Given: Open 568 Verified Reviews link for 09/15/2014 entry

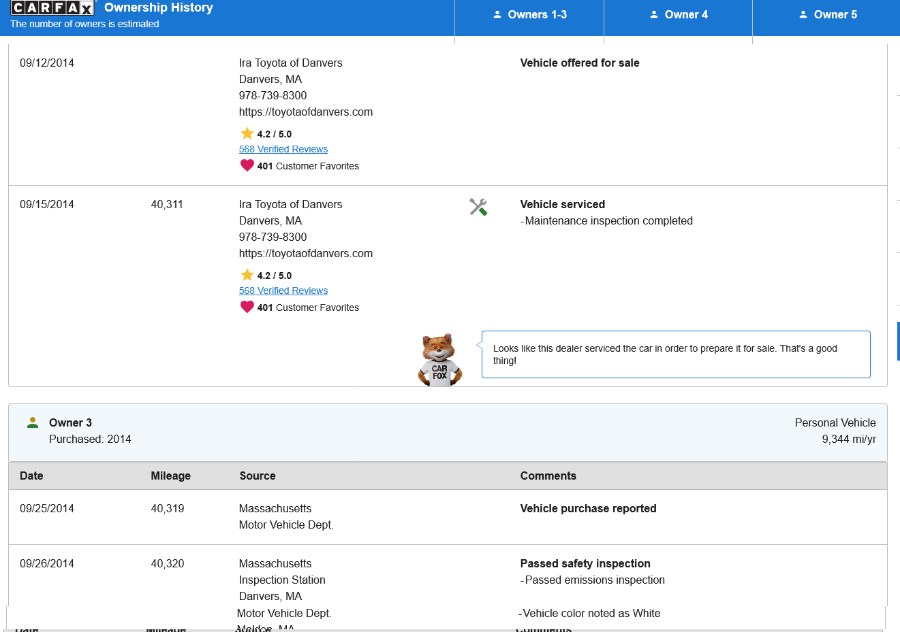Looking at the screenshot, I should 284,290.
